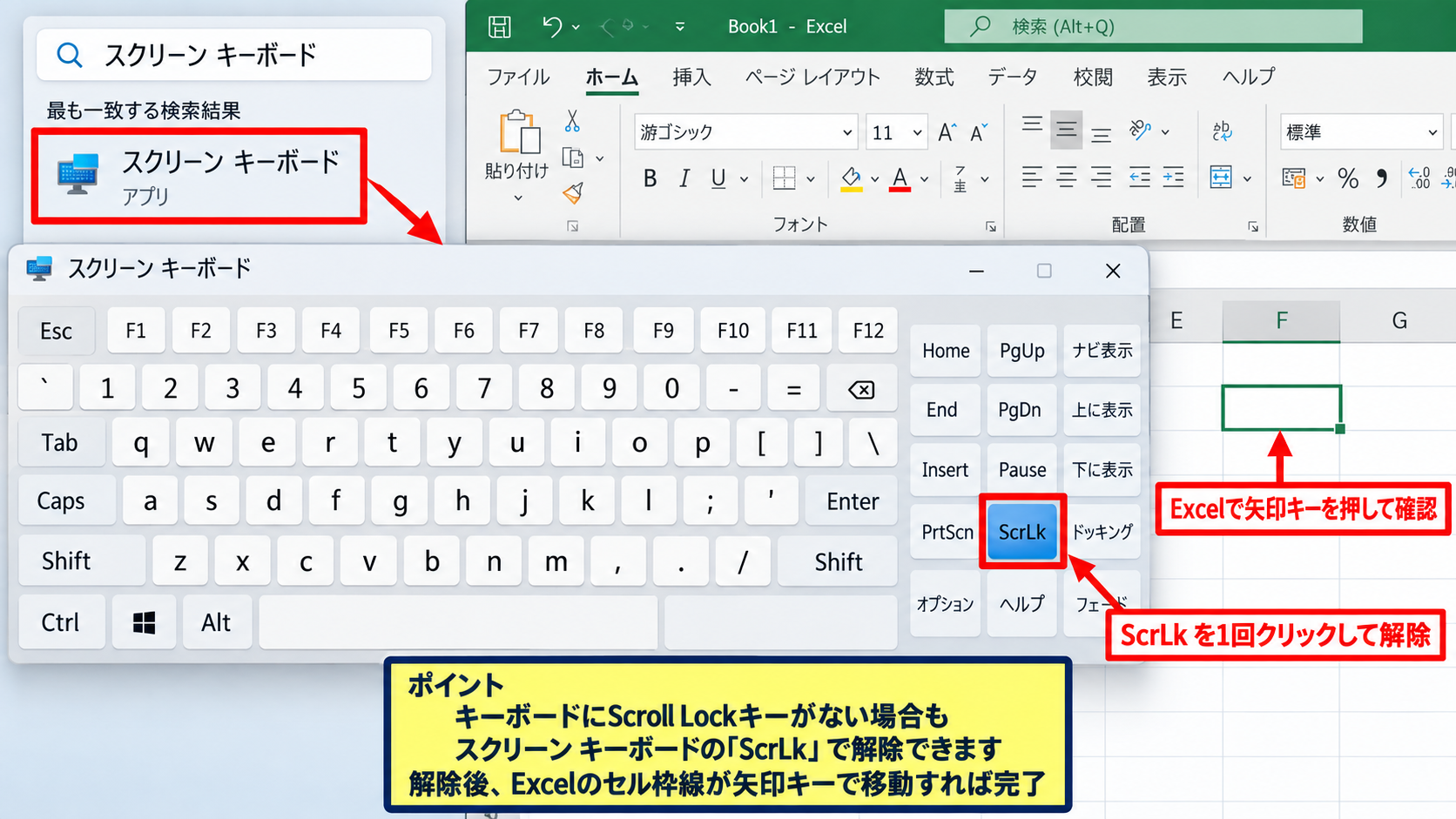This screenshot has width=1456, height=819.
Task: Click merge and center icon
Action: point(1221,178)
